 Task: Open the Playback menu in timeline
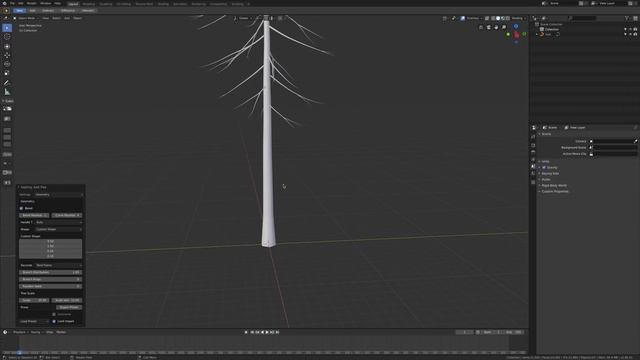click(x=19, y=332)
